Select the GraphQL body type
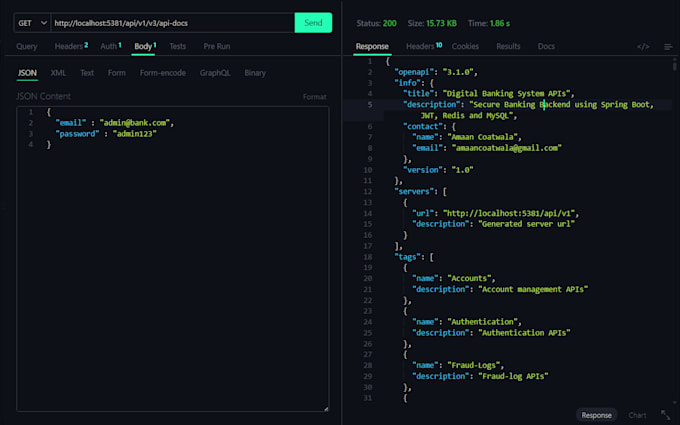This screenshot has height=425, width=680. coord(215,73)
